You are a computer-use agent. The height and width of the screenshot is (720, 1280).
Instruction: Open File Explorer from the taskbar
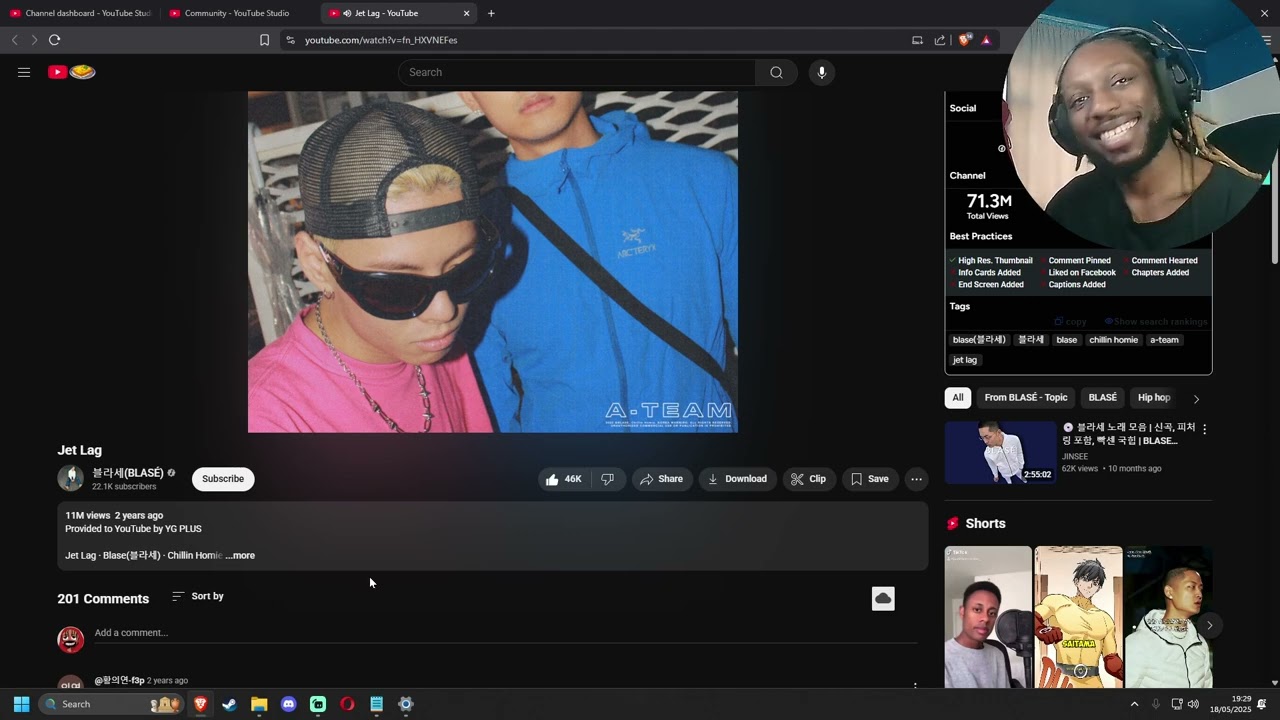[259, 704]
